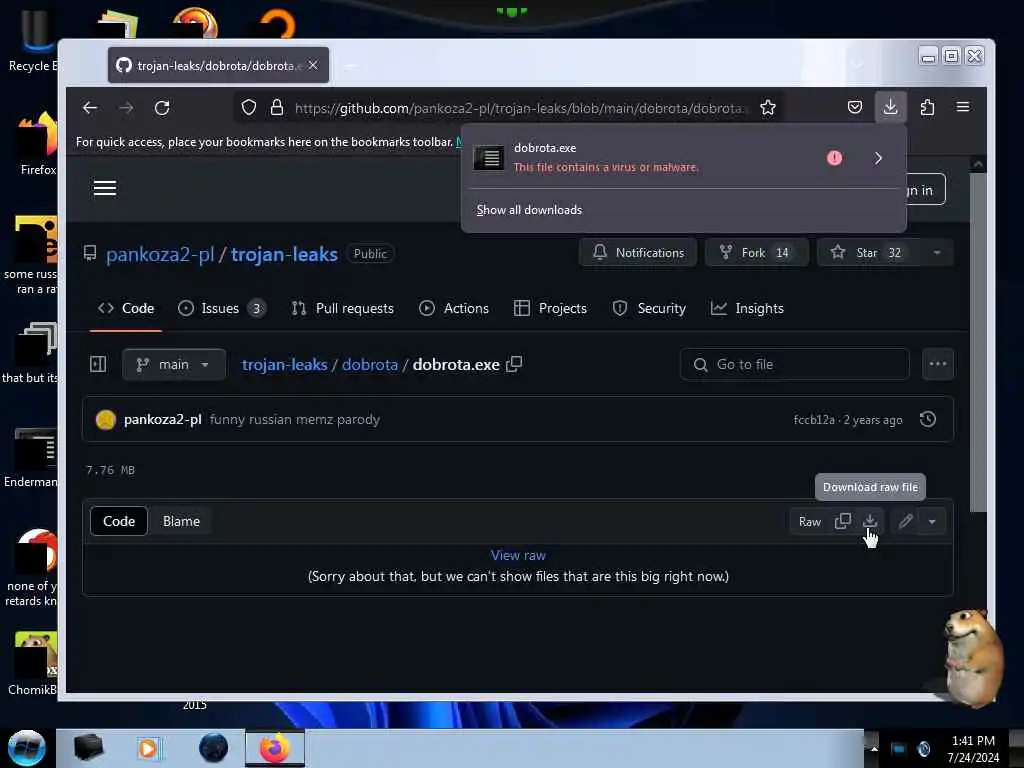Open the Insights tab
The image size is (1024, 768).
(x=747, y=308)
